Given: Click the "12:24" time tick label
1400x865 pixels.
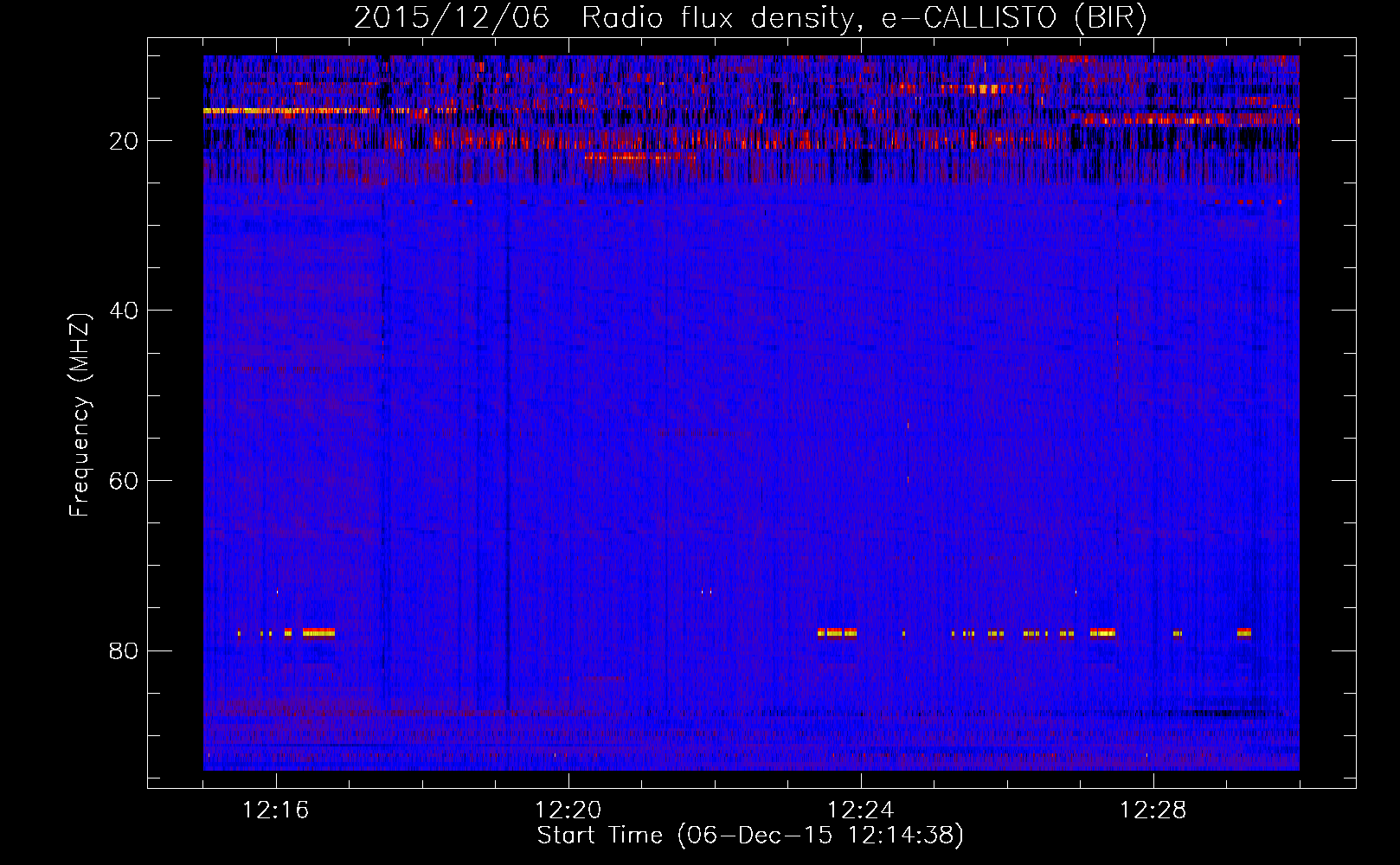Looking at the screenshot, I should [x=861, y=811].
